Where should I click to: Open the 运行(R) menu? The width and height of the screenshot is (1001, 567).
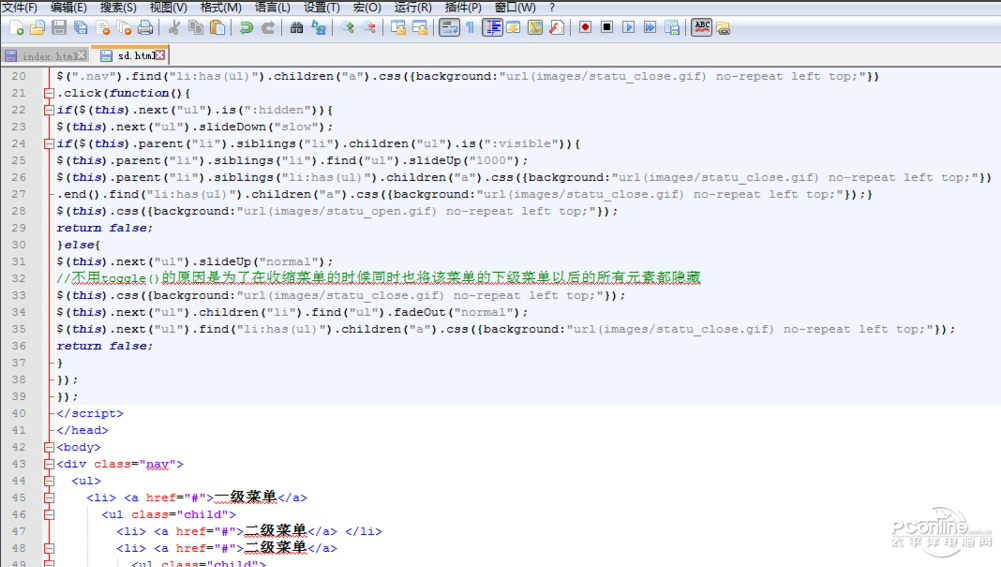(413, 7)
